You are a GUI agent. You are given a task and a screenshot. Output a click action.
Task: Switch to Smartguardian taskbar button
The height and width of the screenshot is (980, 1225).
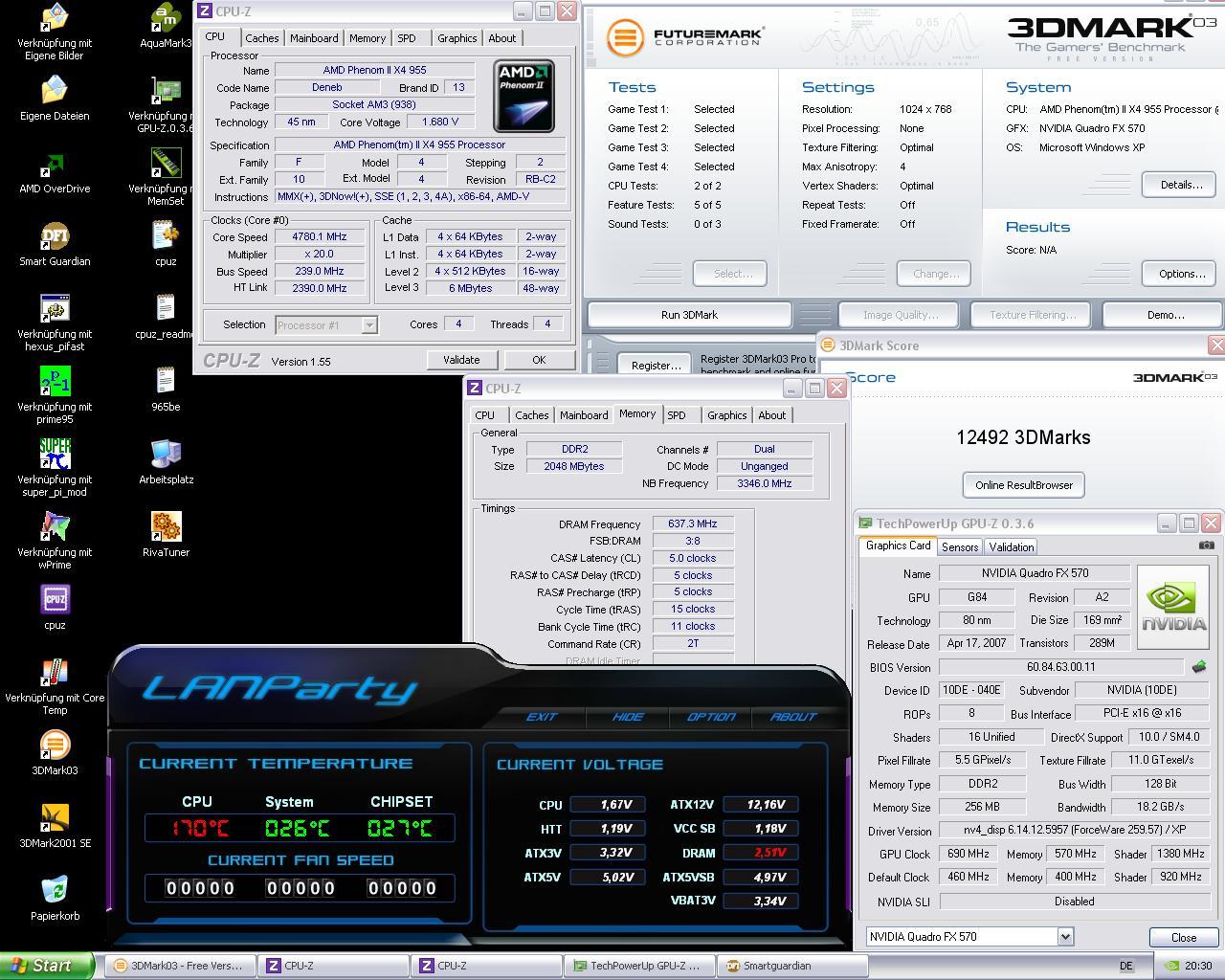[791, 966]
